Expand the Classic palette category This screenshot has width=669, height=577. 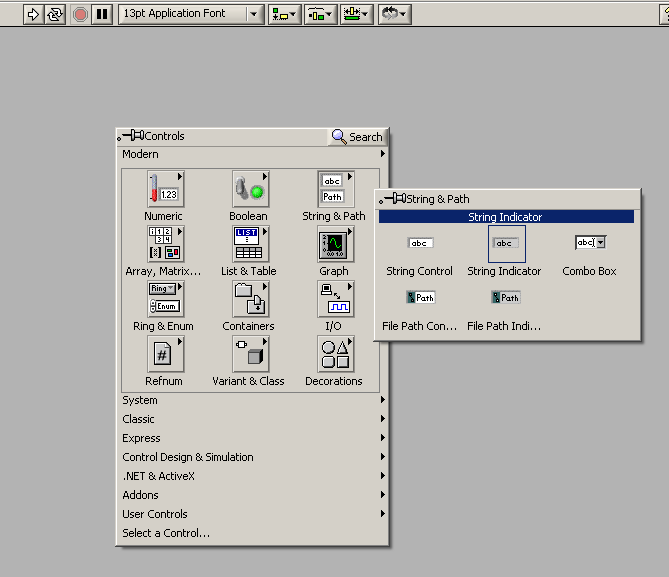pos(253,419)
